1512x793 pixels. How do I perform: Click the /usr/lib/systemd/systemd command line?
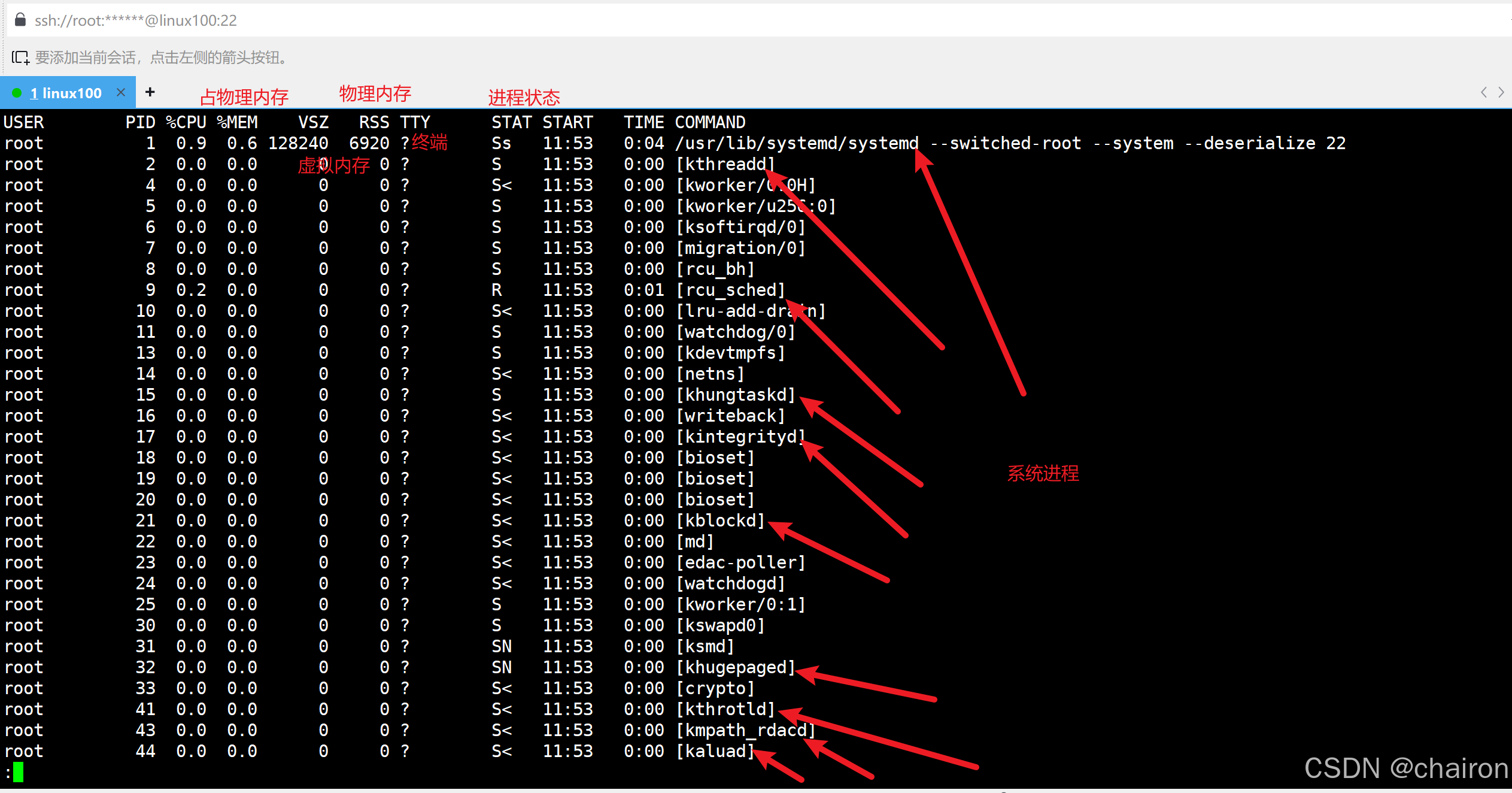click(x=796, y=143)
